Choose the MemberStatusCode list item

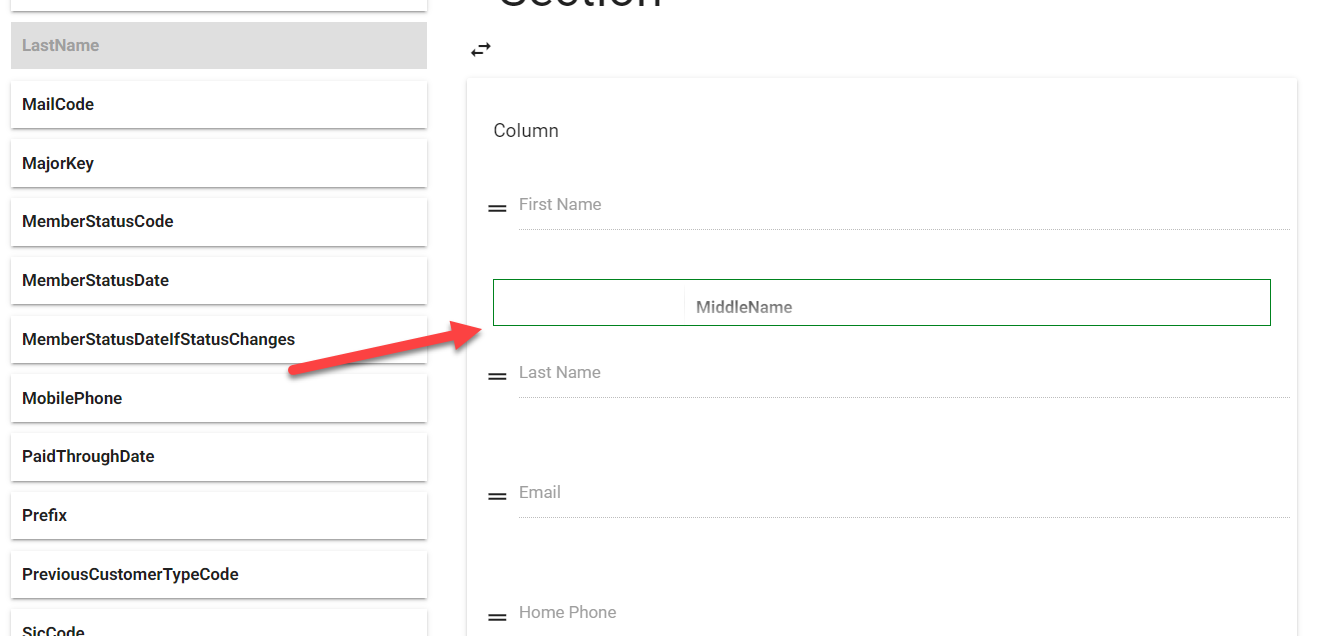(218, 222)
